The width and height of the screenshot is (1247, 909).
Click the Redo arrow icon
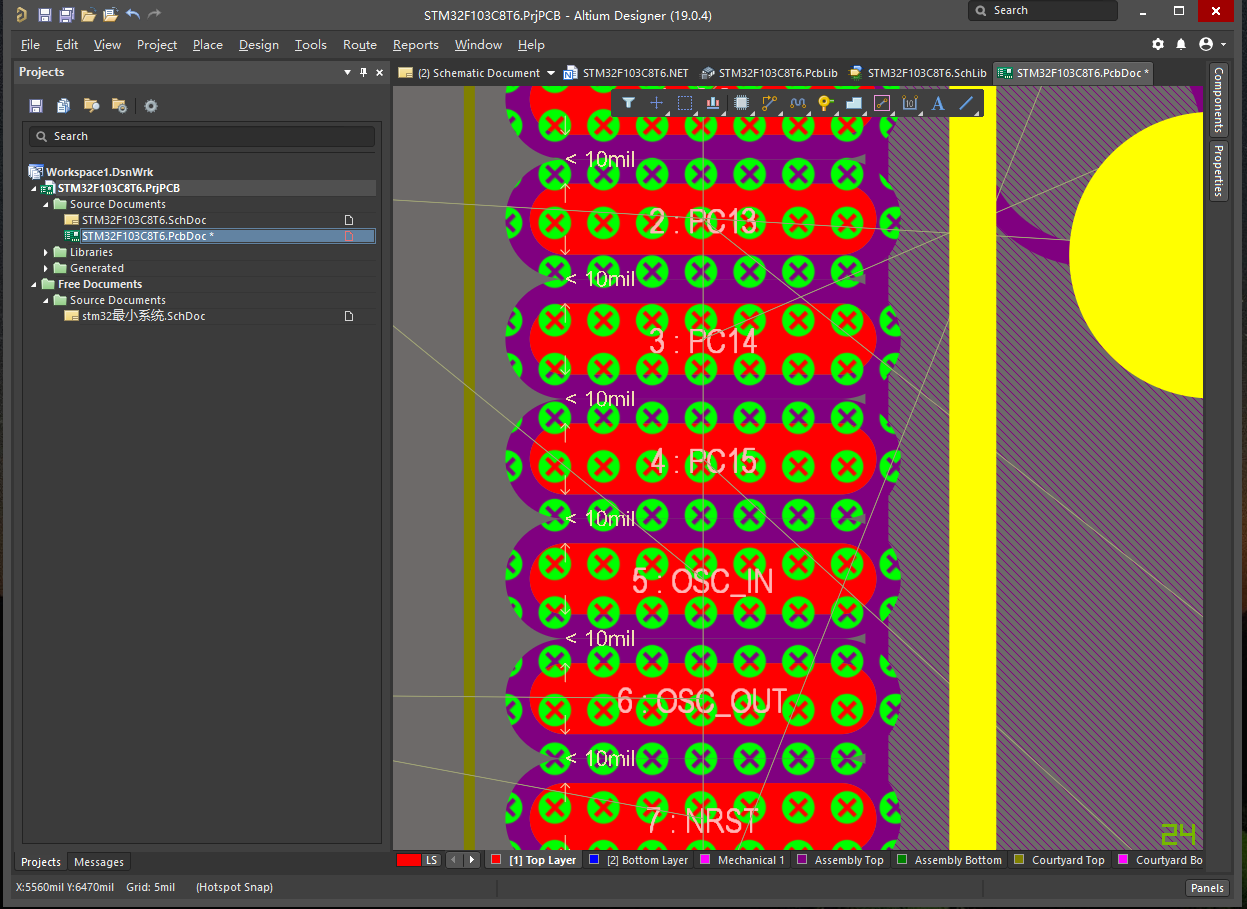click(x=154, y=15)
